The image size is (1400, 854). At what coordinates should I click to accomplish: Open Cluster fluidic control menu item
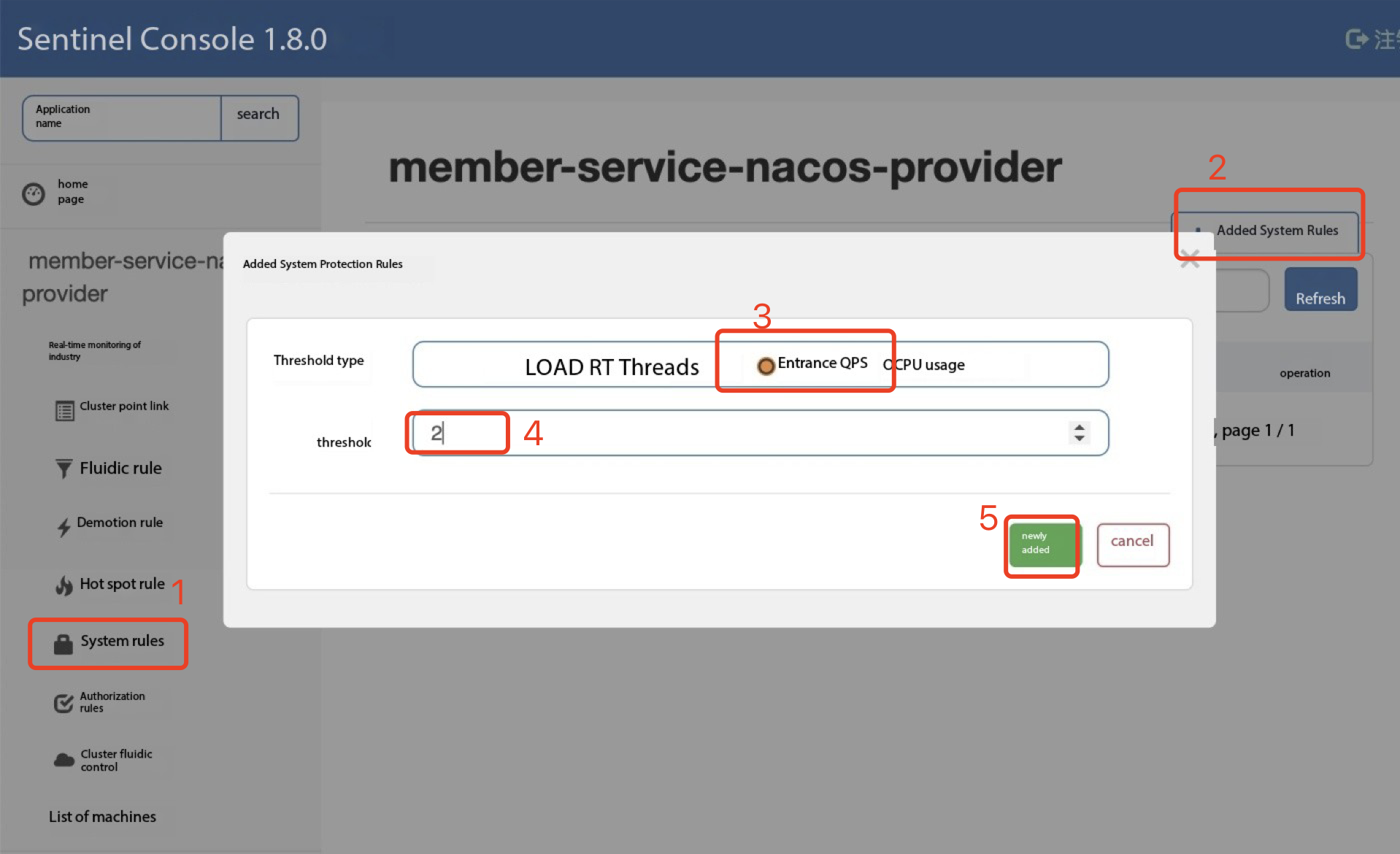104,761
